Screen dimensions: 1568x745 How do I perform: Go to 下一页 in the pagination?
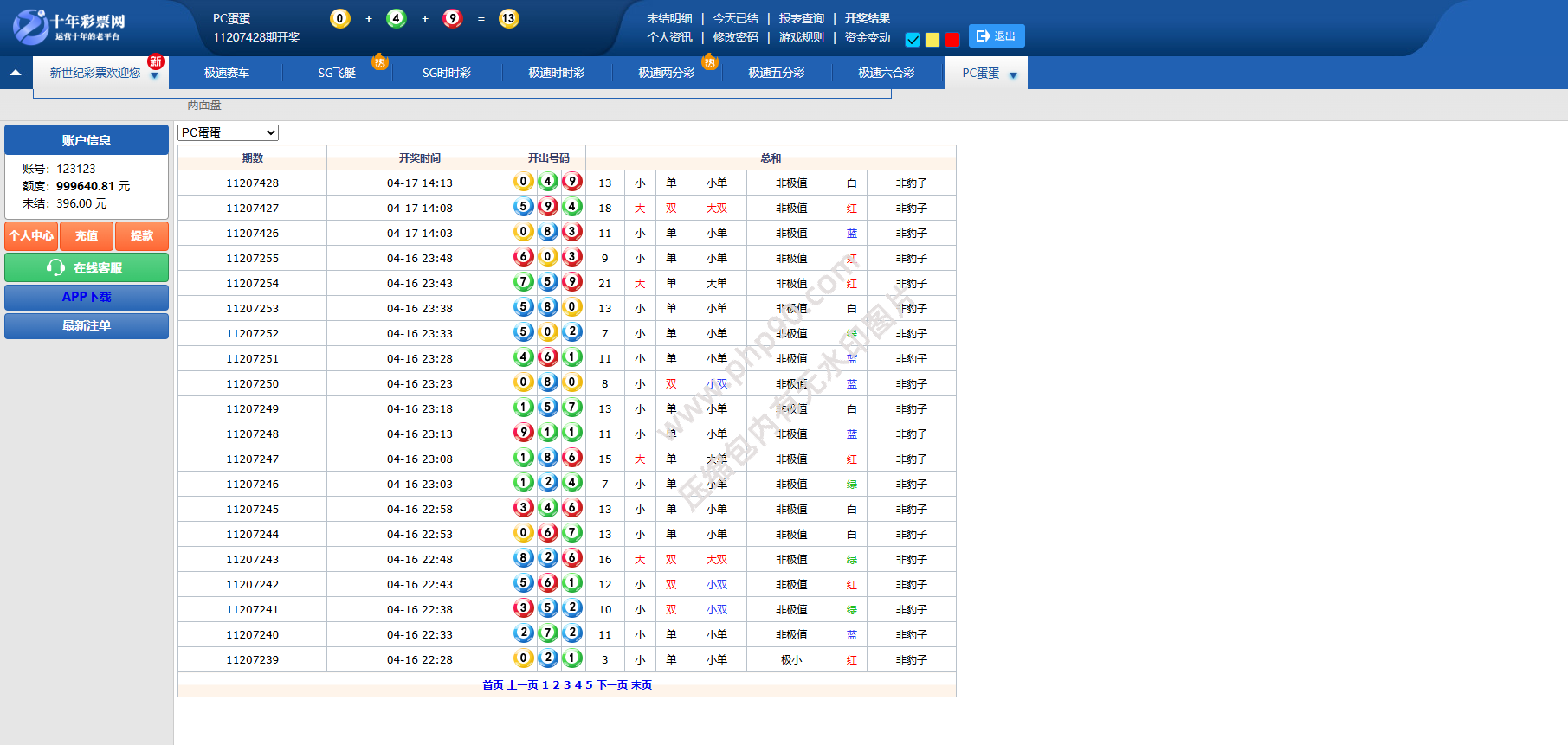[612, 684]
